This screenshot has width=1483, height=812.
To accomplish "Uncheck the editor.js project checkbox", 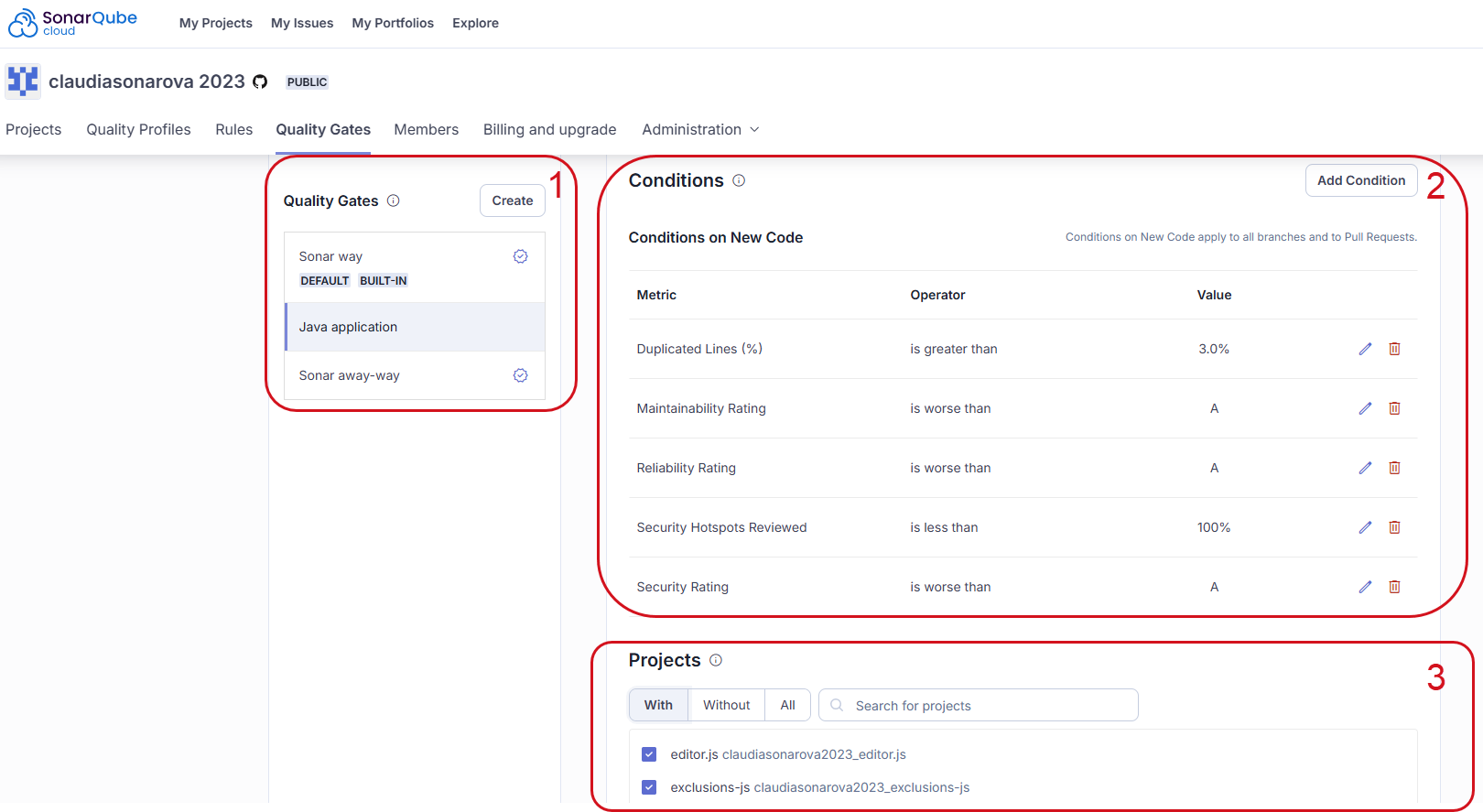I will (x=649, y=754).
